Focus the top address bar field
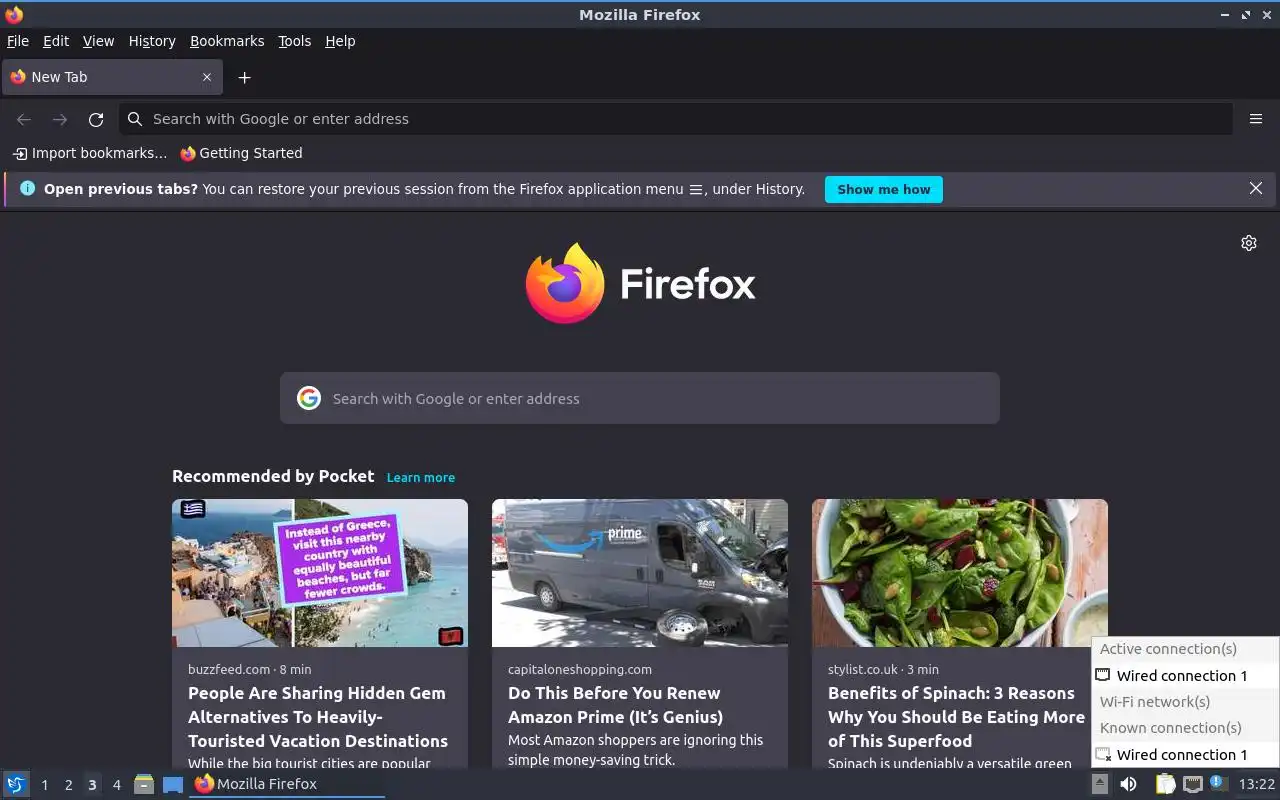1280x800 pixels. [676, 119]
